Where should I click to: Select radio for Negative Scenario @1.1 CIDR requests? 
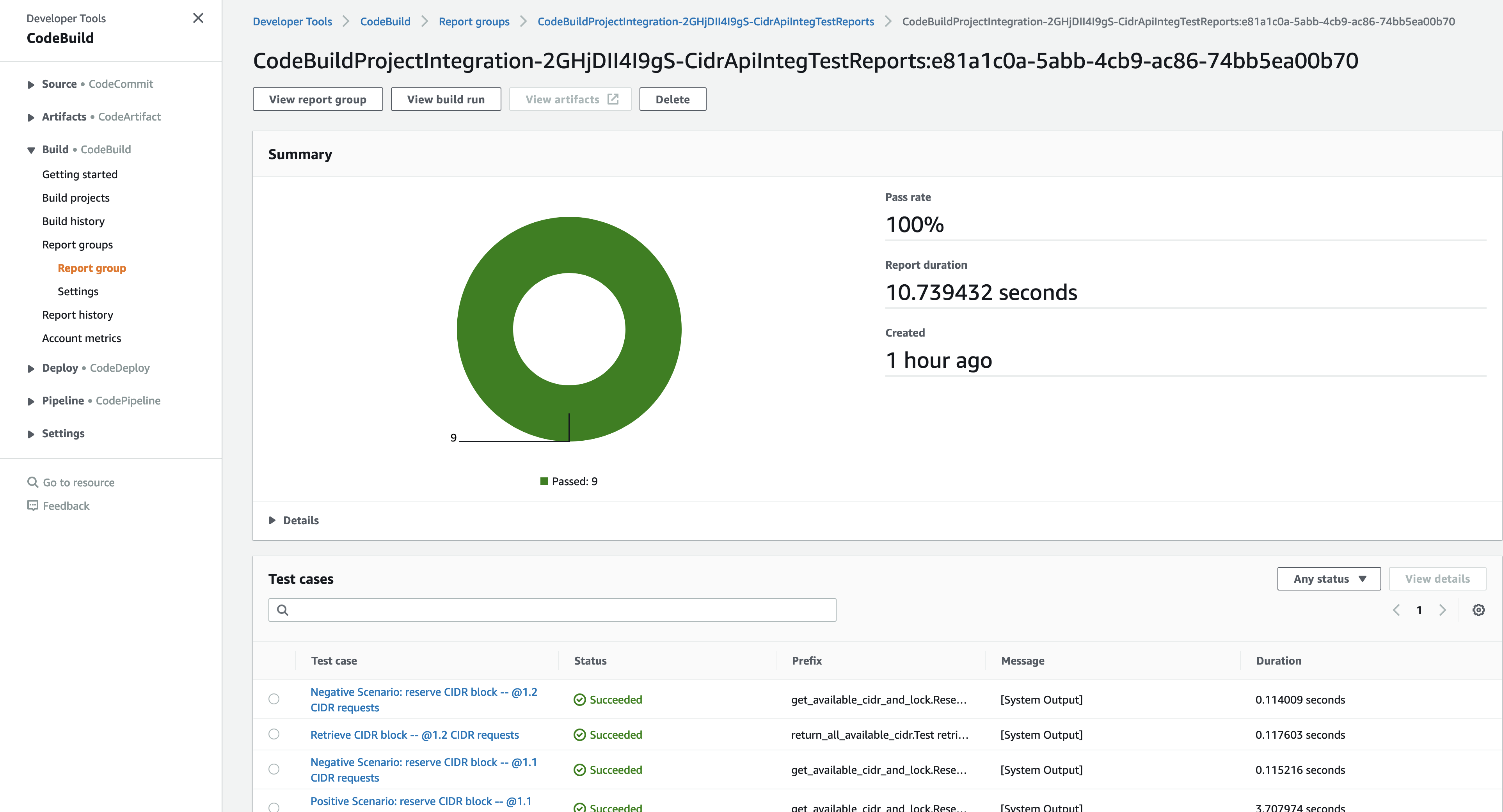274,769
